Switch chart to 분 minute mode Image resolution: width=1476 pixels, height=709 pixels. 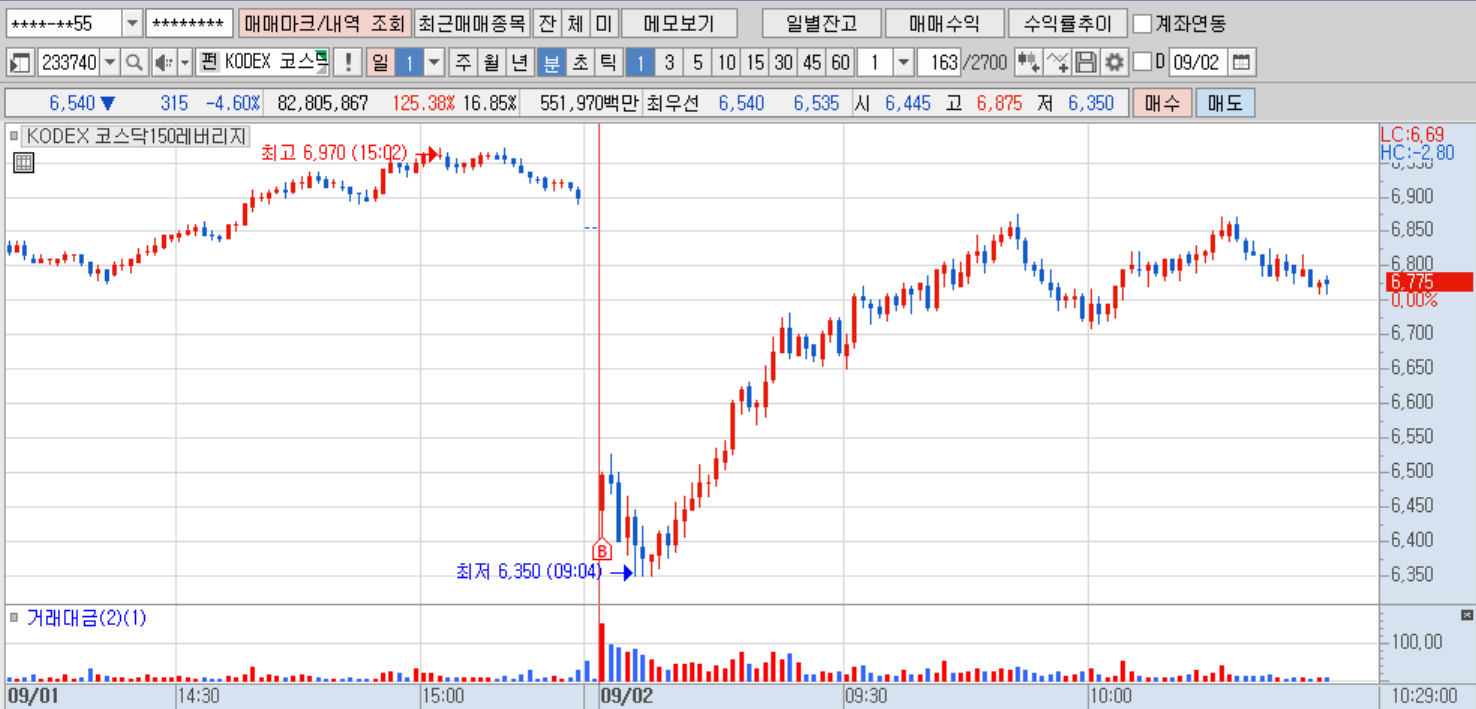551,63
